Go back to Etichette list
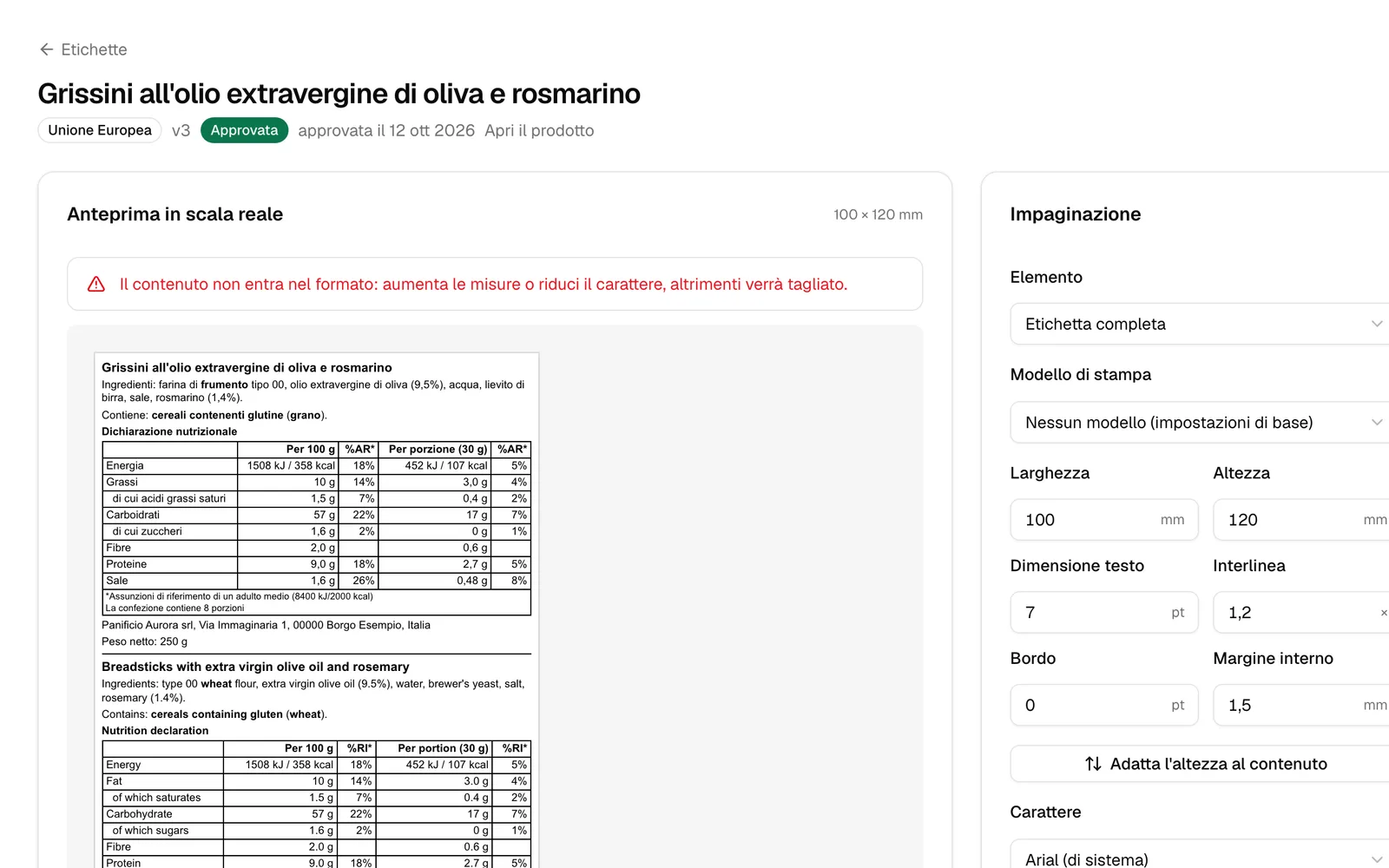1389x868 pixels. [x=83, y=49]
